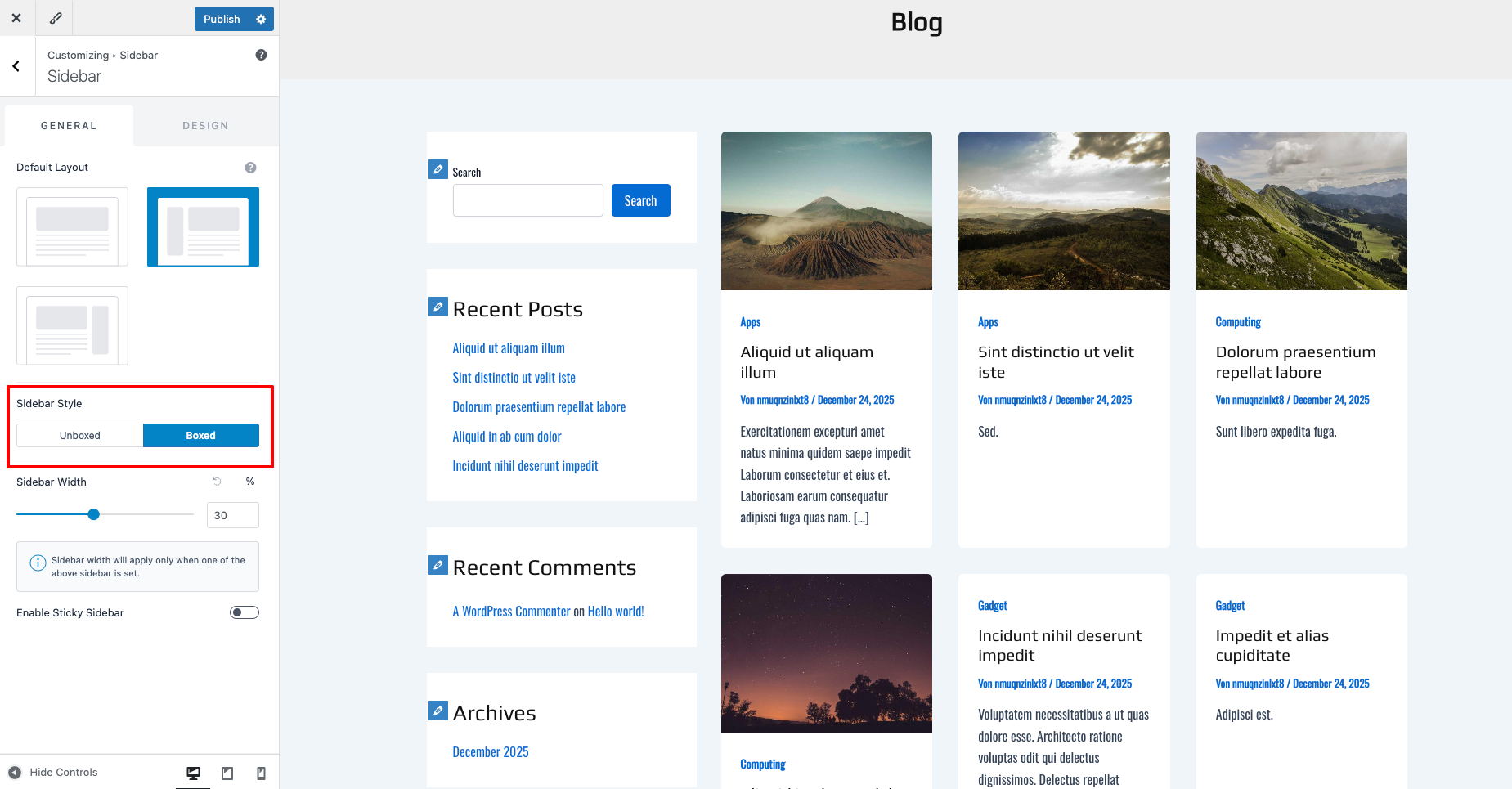Switch to tablet preview mode
The image size is (1512, 789).
point(227,773)
